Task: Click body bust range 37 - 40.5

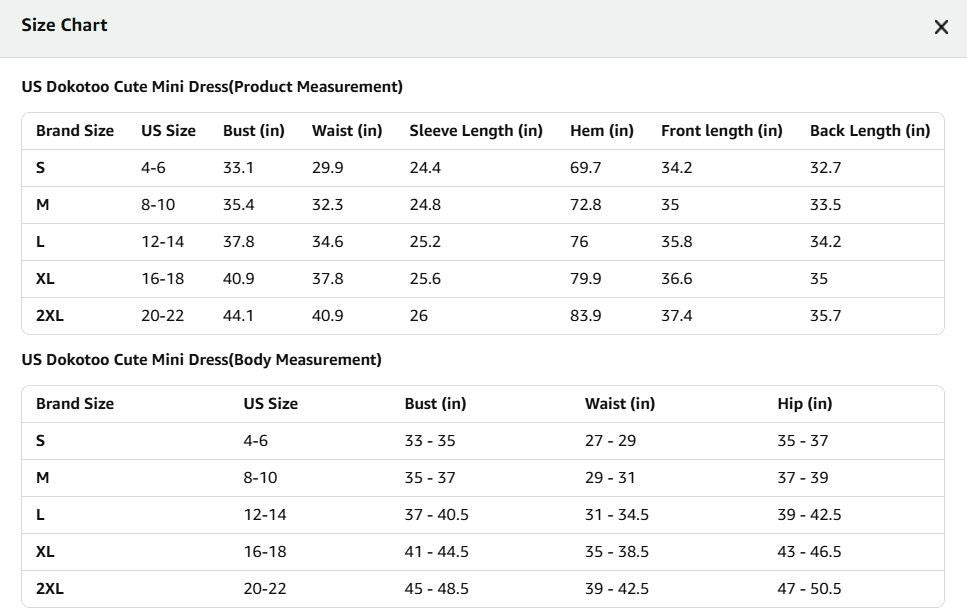Action: coord(437,515)
